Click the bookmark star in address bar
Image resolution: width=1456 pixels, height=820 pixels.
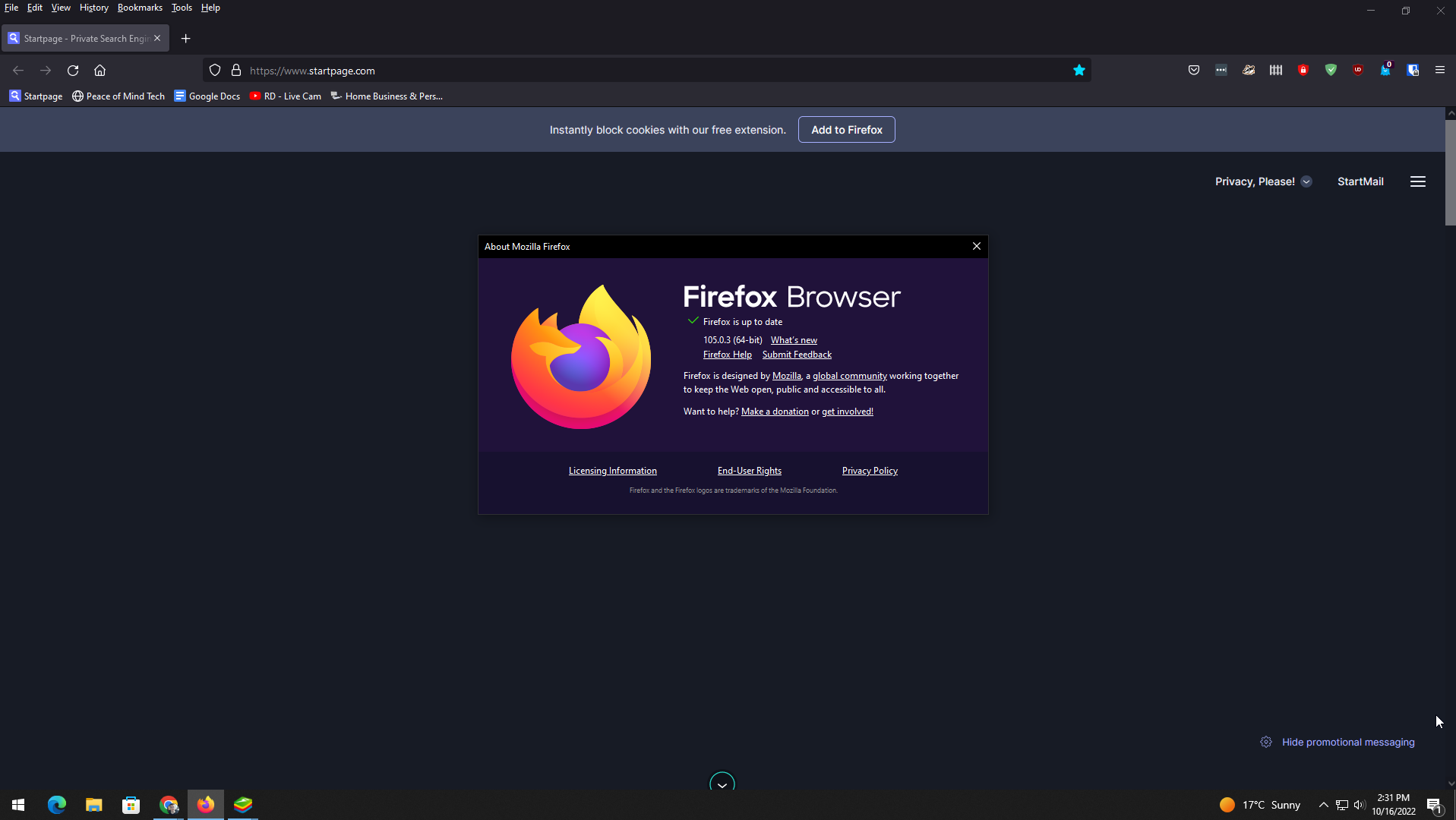click(1079, 70)
